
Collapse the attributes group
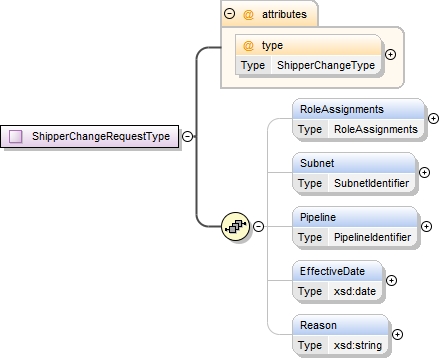[x=229, y=14]
